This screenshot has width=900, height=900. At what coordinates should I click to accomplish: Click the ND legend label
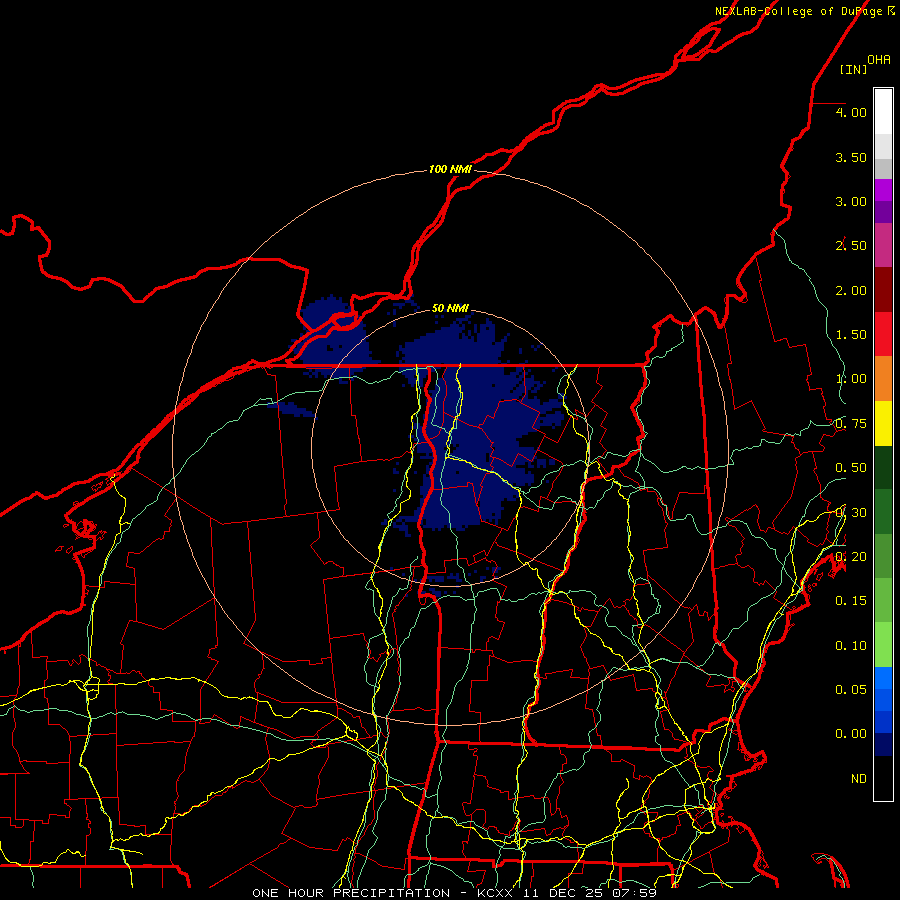pos(859,779)
